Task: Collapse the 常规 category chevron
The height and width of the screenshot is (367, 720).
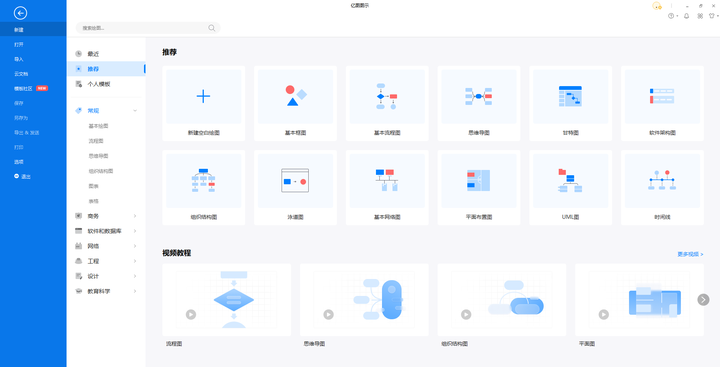Action: point(135,111)
